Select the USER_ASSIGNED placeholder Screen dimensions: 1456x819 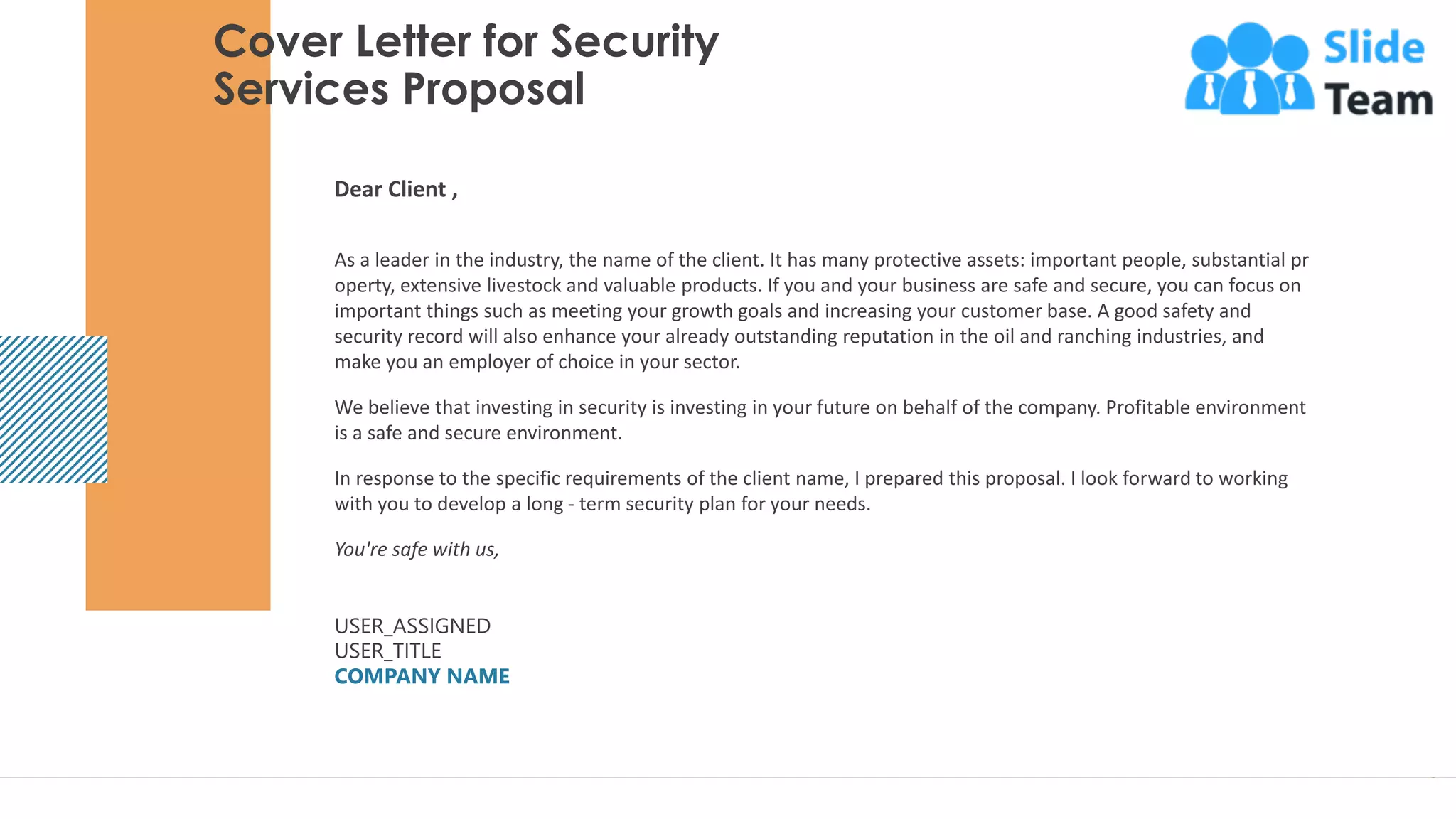coord(412,626)
